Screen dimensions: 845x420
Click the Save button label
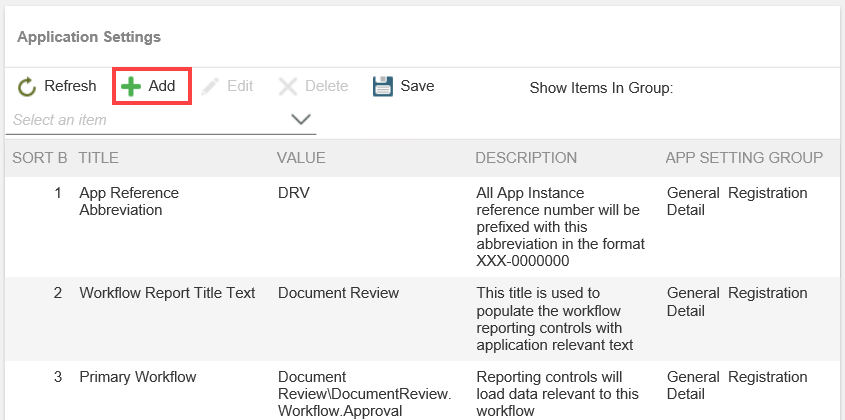(x=417, y=87)
